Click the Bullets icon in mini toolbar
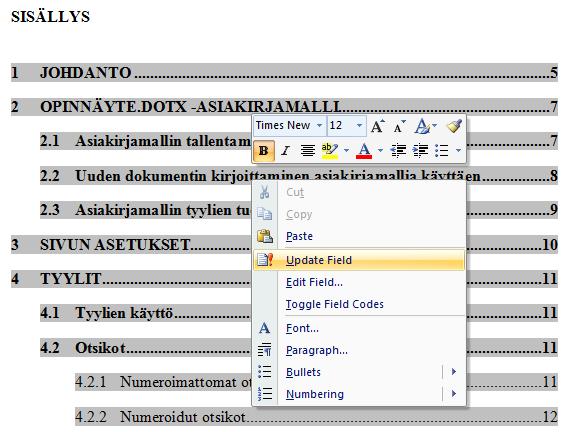574x432 pixels. click(x=441, y=150)
